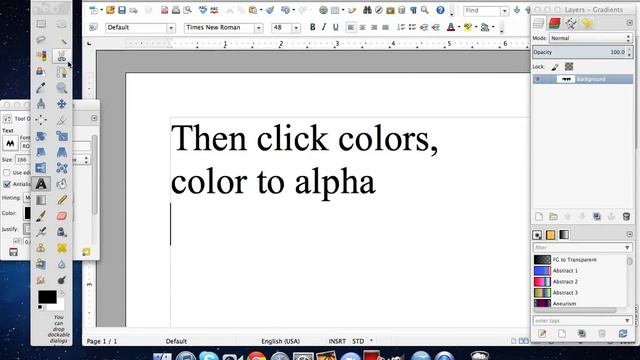The image size is (640, 360).
Task: Align text left in Writer
Action: [351, 27]
